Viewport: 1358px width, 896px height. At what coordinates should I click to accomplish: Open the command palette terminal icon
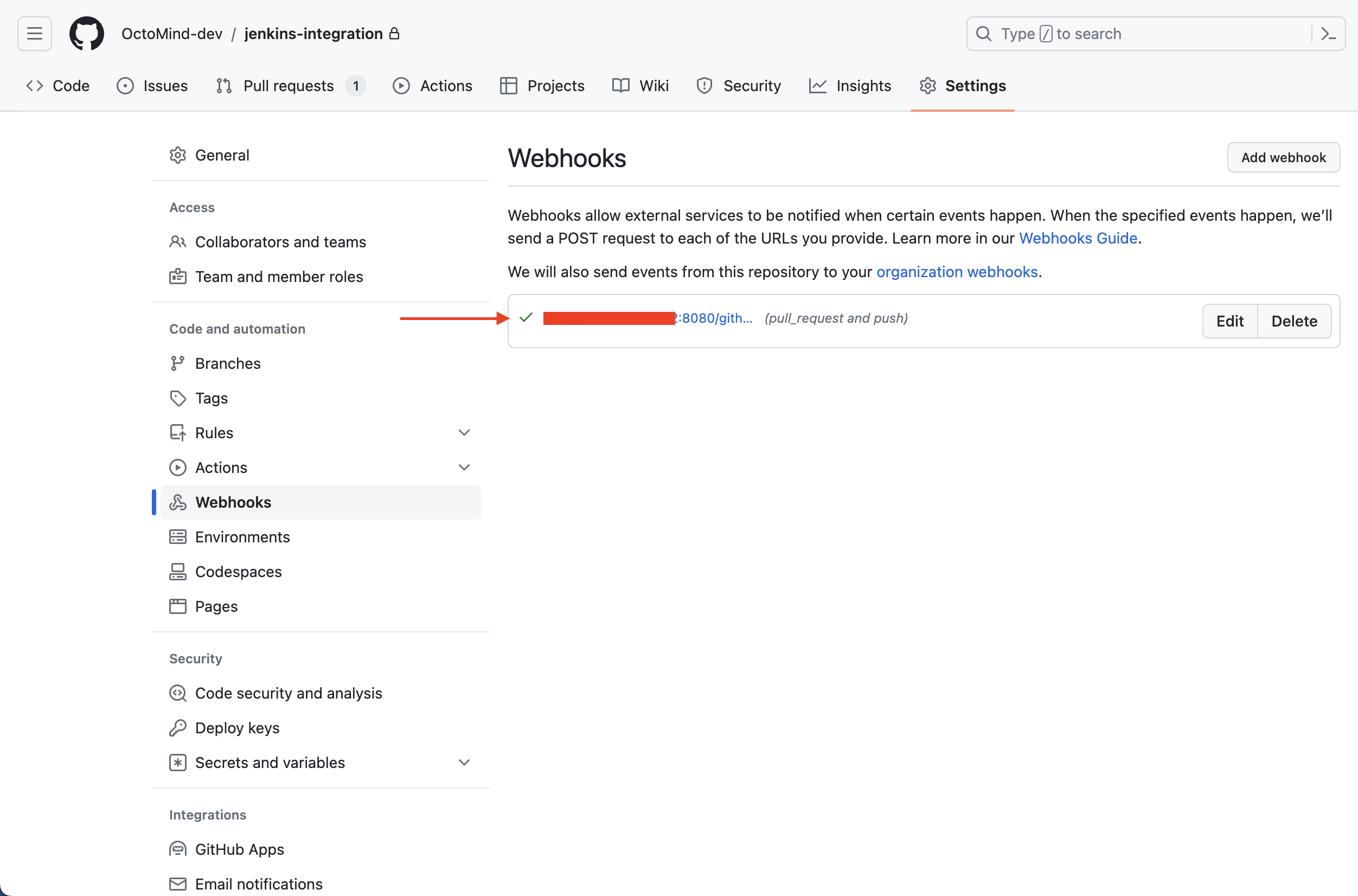[1328, 33]
